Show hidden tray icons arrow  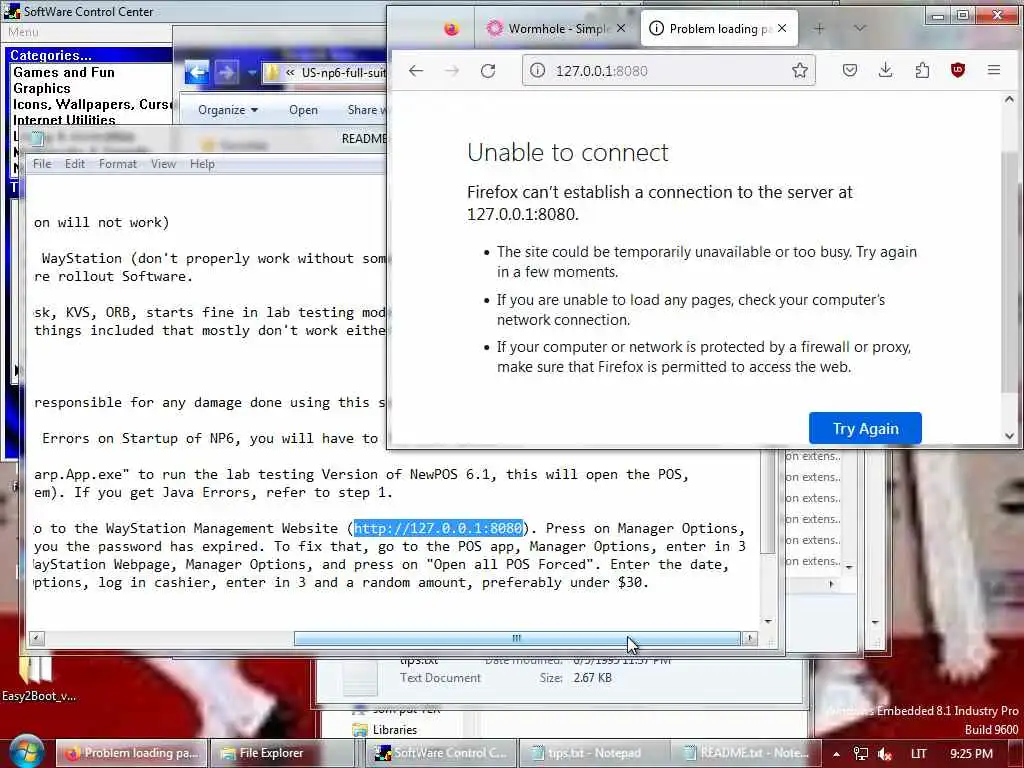click(836, 754)
